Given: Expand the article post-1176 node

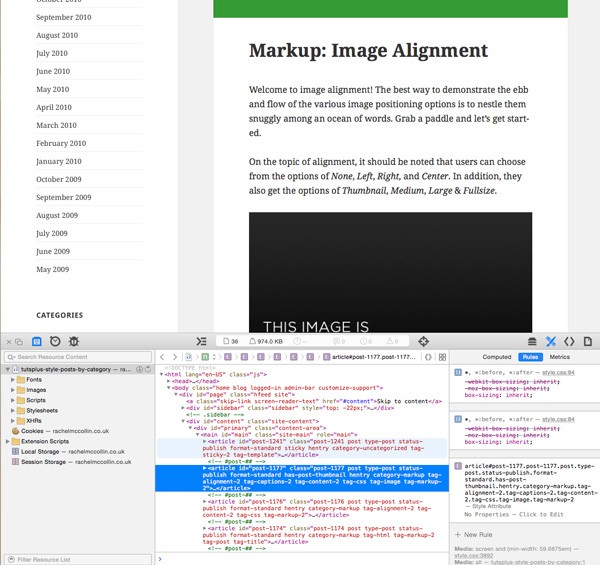Looking at the screenshot, I should [x=205, y=501].
